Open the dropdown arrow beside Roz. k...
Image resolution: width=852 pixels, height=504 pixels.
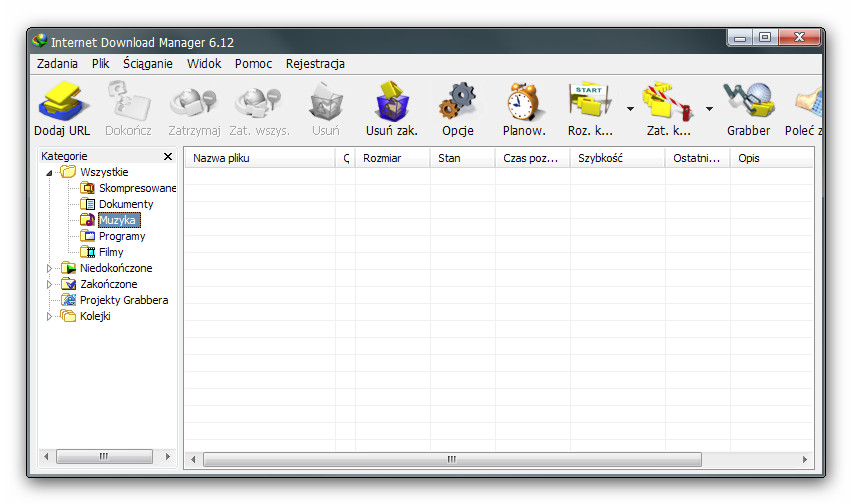[630, 108]
